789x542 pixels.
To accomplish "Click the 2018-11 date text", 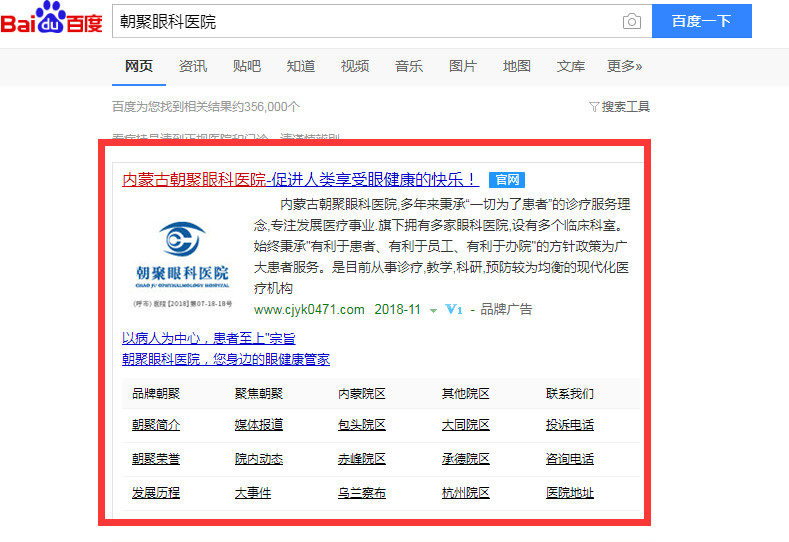I will [398, 309].
